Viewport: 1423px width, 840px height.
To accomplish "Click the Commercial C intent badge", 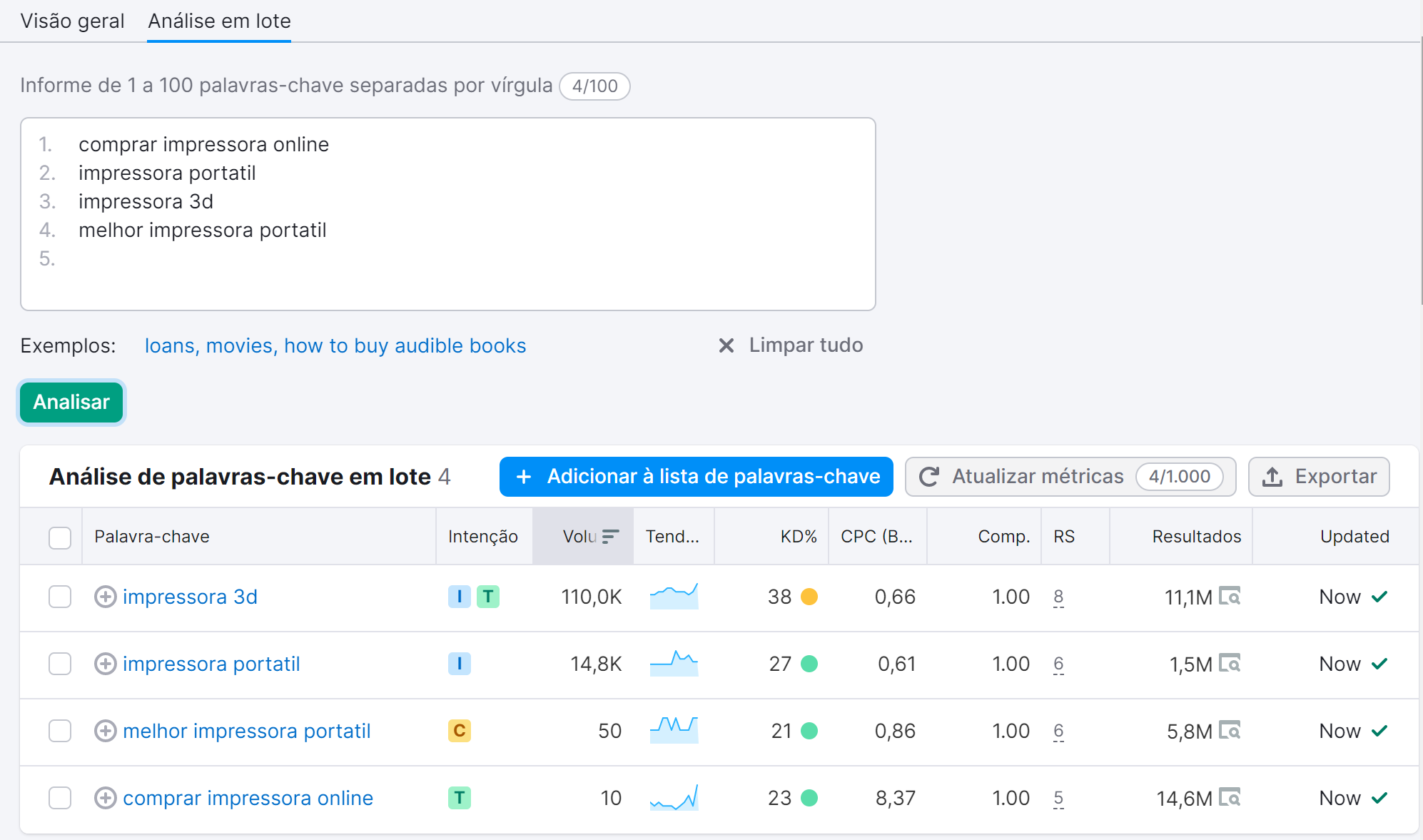I will coord(459,731).
